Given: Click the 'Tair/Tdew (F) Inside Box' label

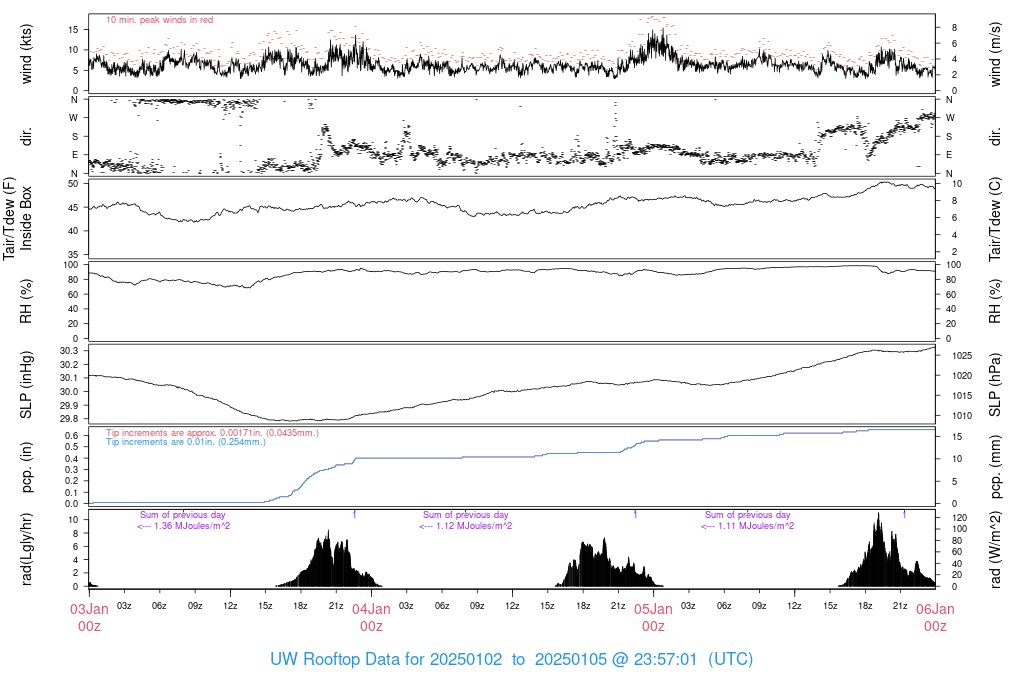Looking at the screenshot, I should tap(18, 219).
